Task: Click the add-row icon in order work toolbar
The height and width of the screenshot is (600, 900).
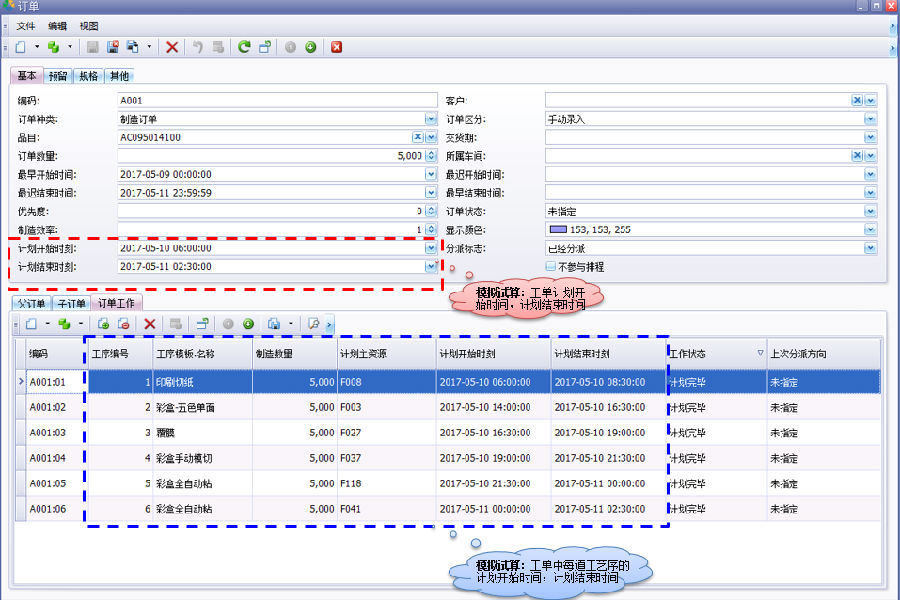Action: click(103, 324)
